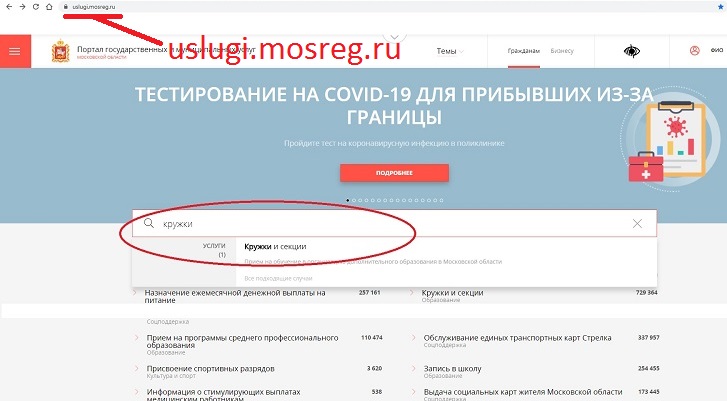Open the red hamburger menu
Viewport: 727px width, 401px height.
[15, 51]
